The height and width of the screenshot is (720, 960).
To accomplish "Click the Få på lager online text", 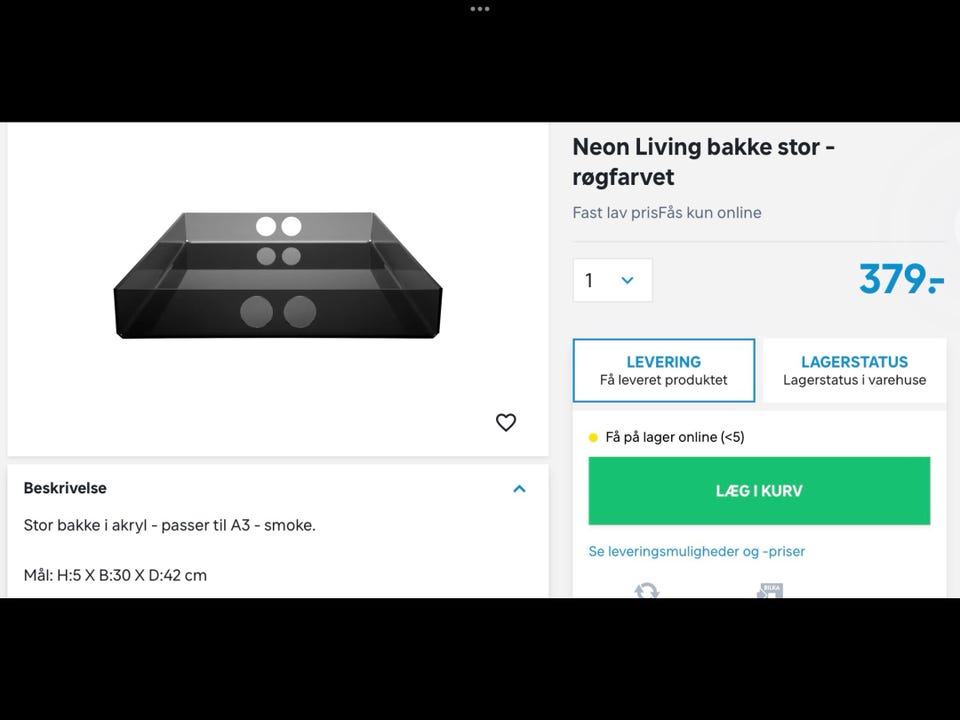I will coord(675,438).
